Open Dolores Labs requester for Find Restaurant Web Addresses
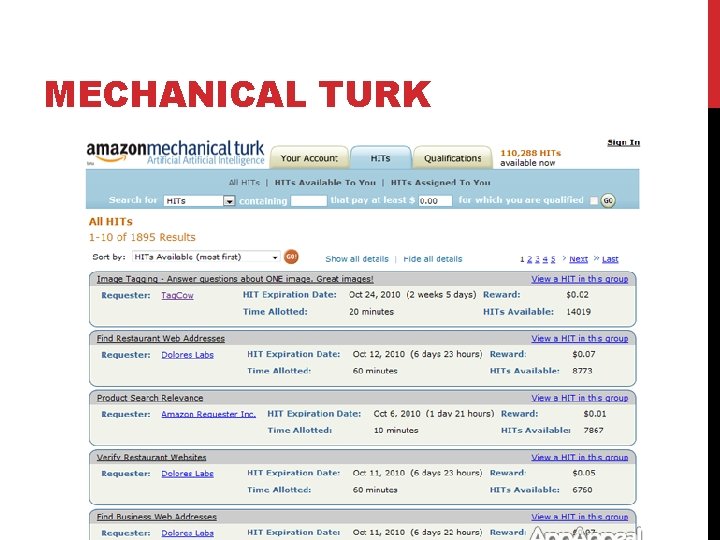The image size is (720, 540). coord(187,354)
